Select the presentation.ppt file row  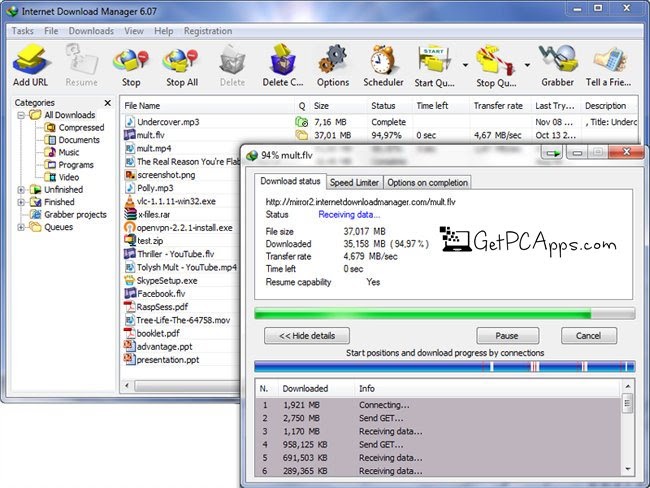click(x=181, y=359)
